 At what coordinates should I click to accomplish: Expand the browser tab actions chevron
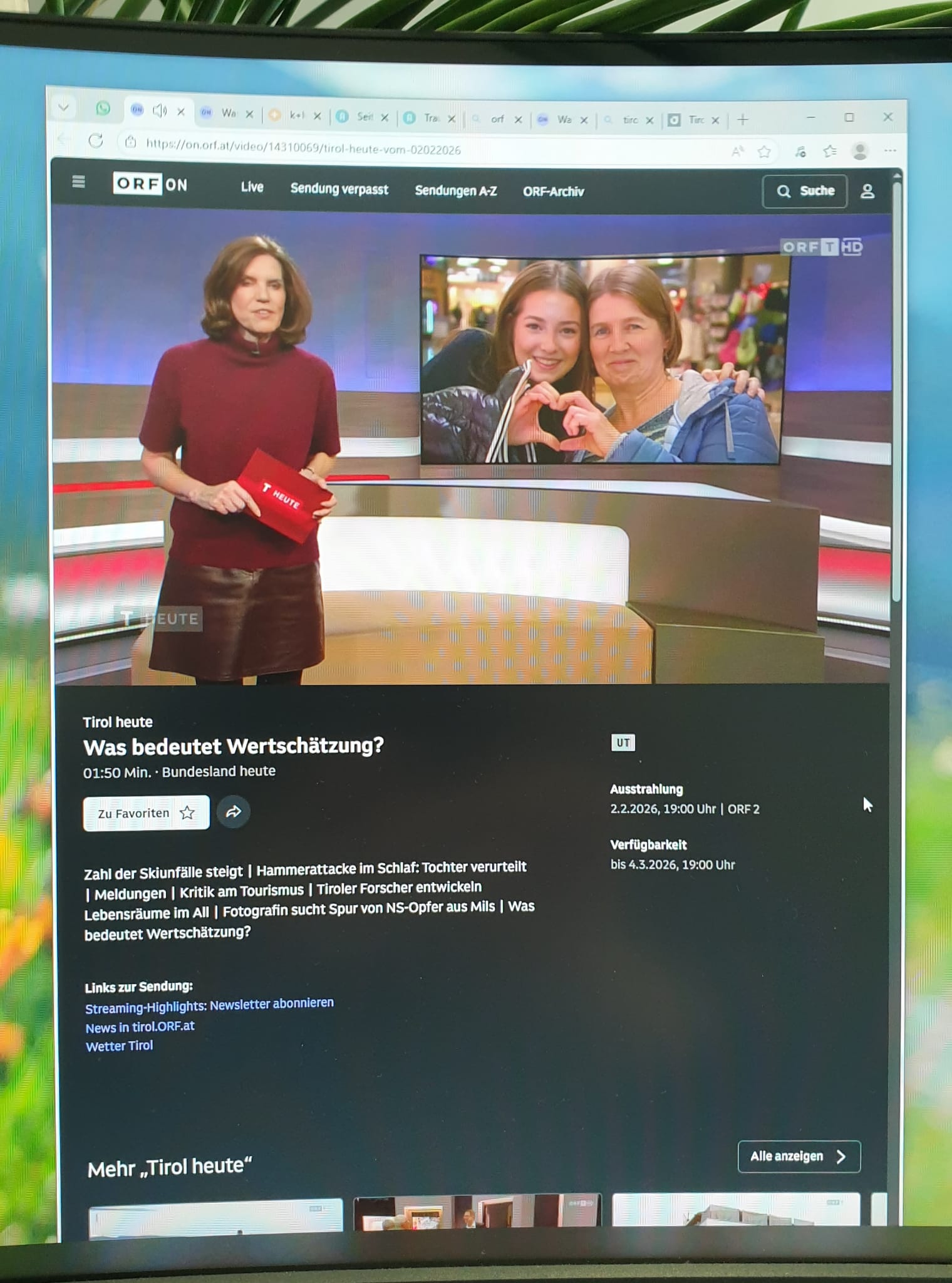(x=63, y=107)
